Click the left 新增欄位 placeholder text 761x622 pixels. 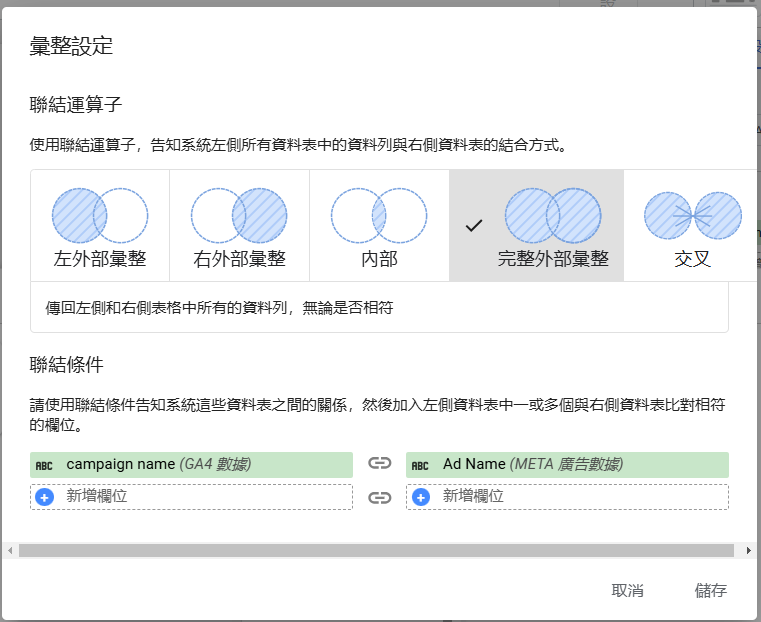click(97, 497)
